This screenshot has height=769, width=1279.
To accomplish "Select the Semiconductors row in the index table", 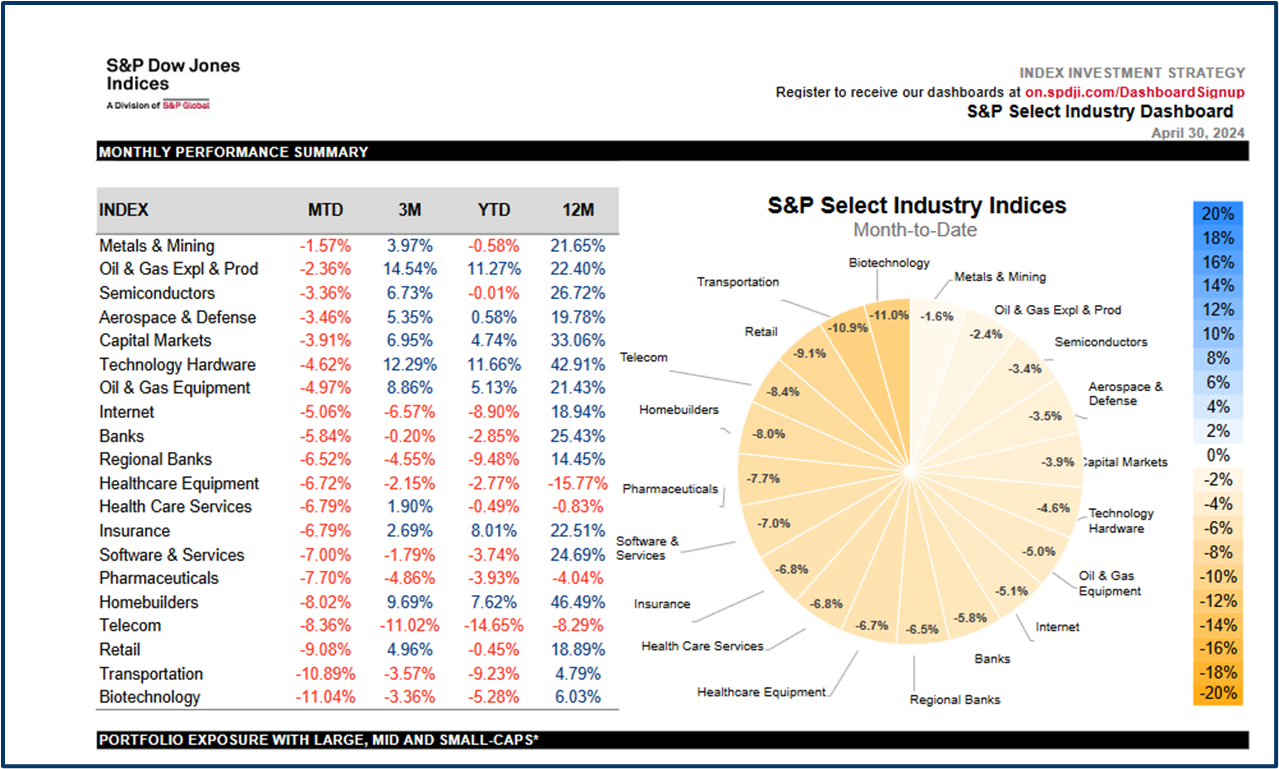I will pyautogui.click(x=156, y=293).
